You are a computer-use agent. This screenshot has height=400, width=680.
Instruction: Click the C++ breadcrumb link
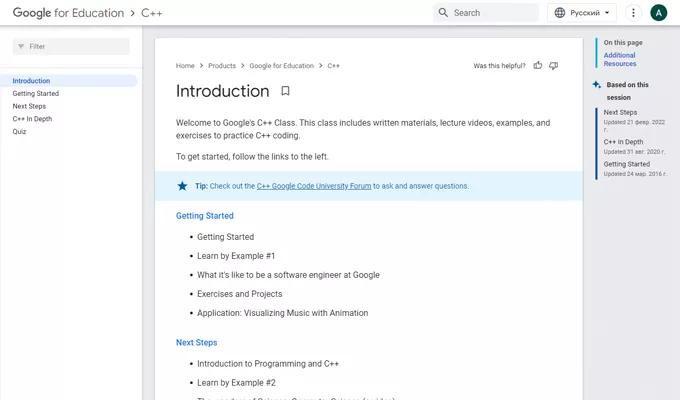333,66
